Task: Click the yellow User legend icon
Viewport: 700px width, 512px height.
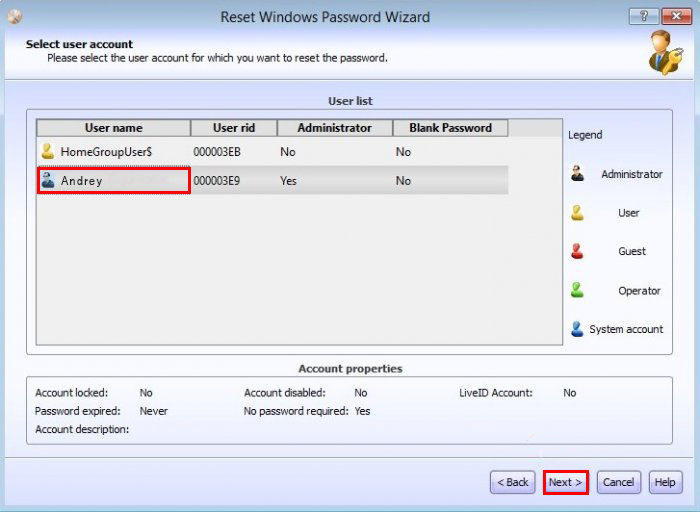Action: 577,212
